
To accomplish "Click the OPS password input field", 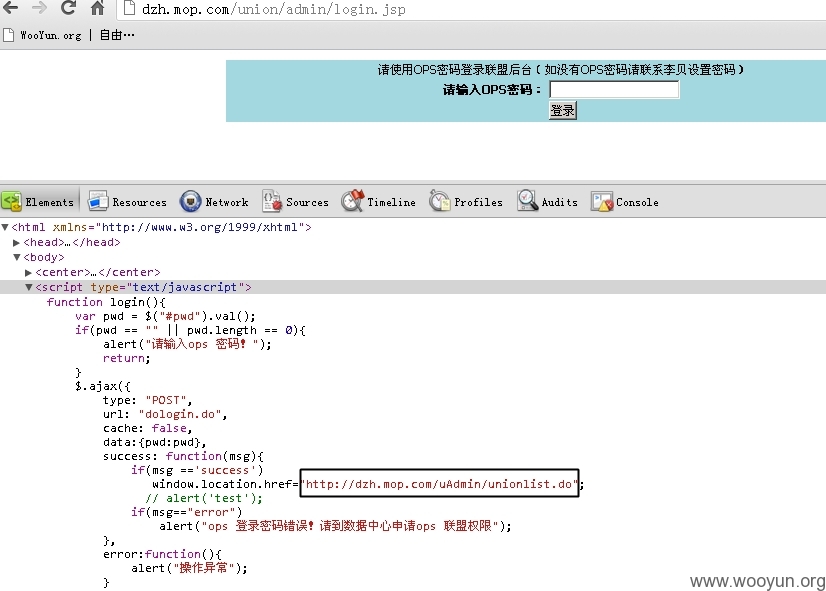I will (x=614, y=90).
